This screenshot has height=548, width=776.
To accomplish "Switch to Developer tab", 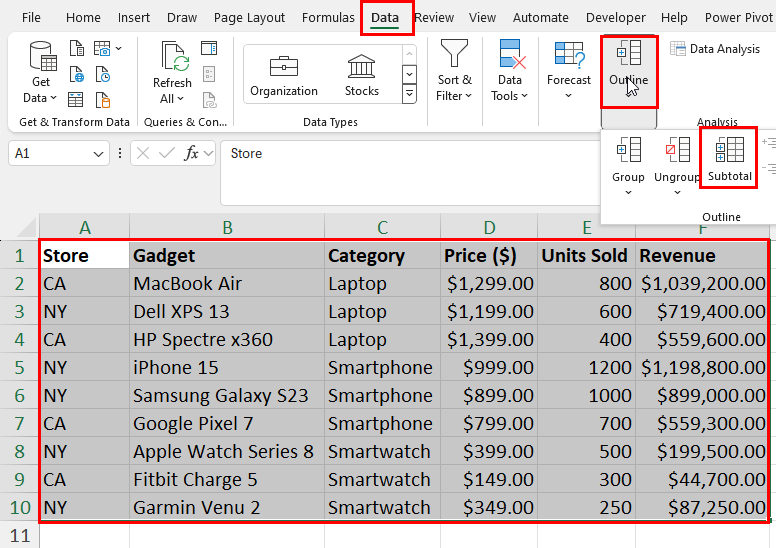I will [x=616, y=17].
